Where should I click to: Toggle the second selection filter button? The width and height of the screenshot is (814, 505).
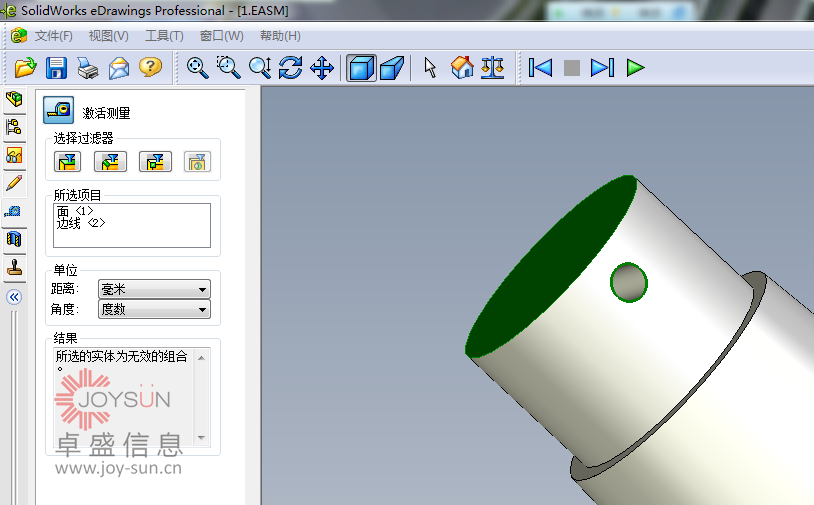(x=110, y=162)
